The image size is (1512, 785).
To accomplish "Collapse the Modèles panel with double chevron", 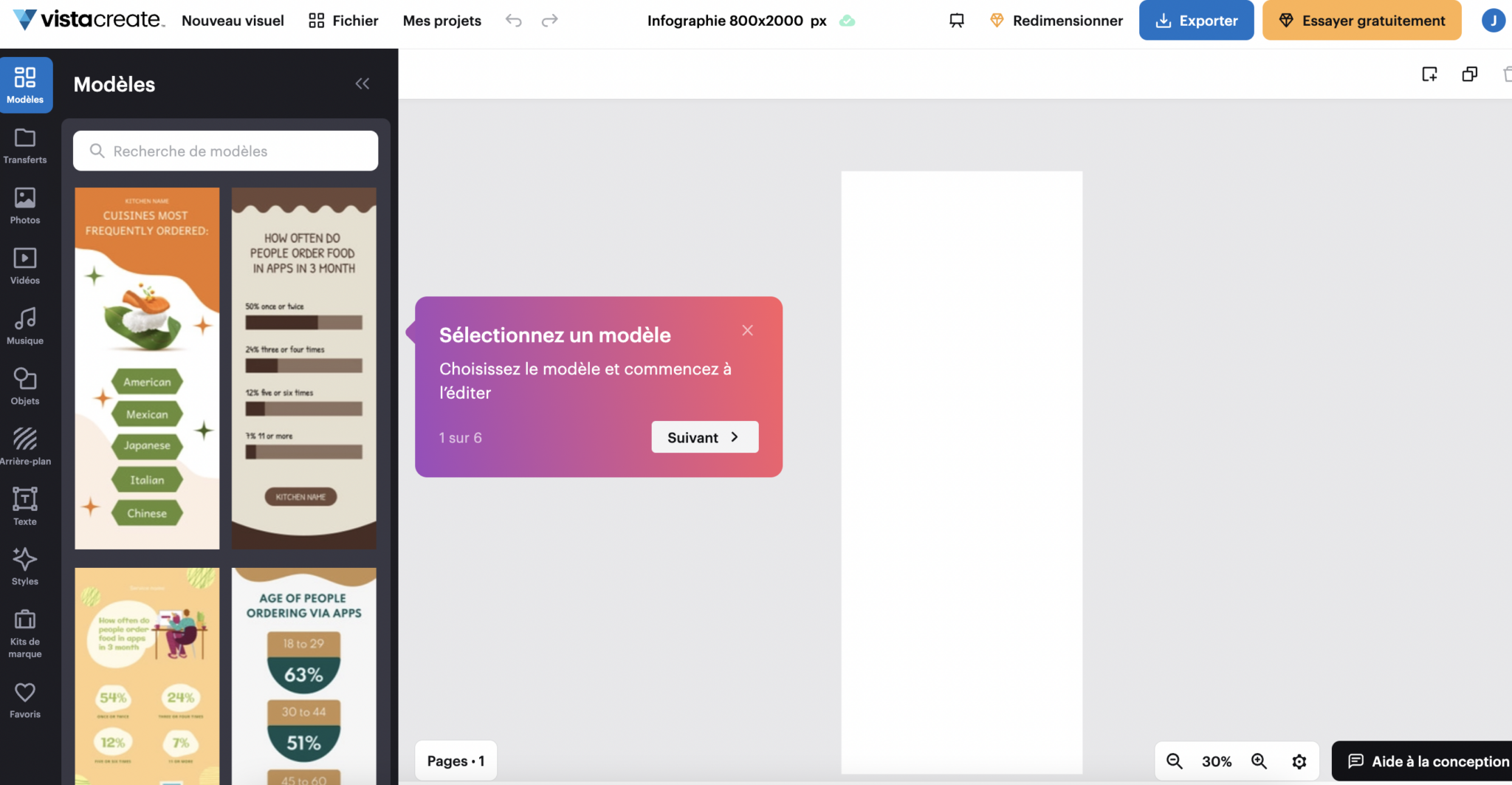I will pos(362,84).
